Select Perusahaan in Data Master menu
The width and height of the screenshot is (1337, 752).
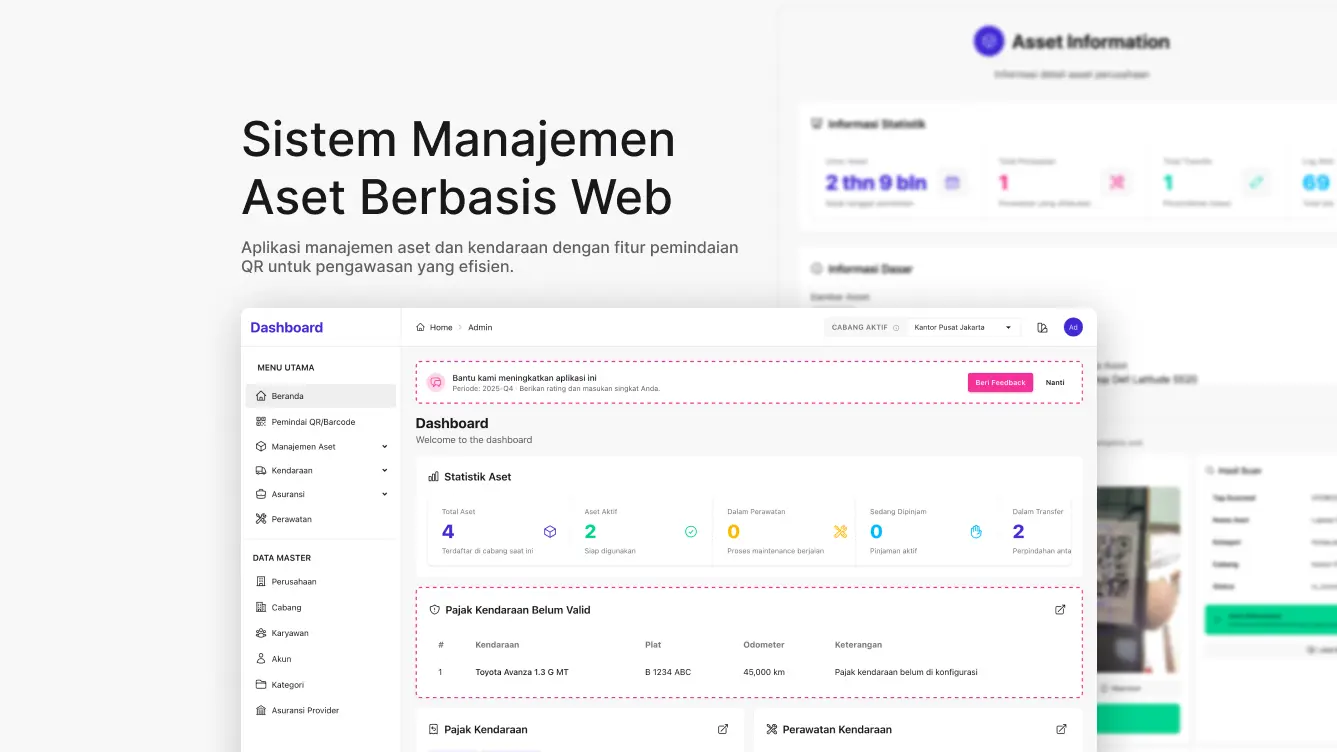[x=293, y=581]
